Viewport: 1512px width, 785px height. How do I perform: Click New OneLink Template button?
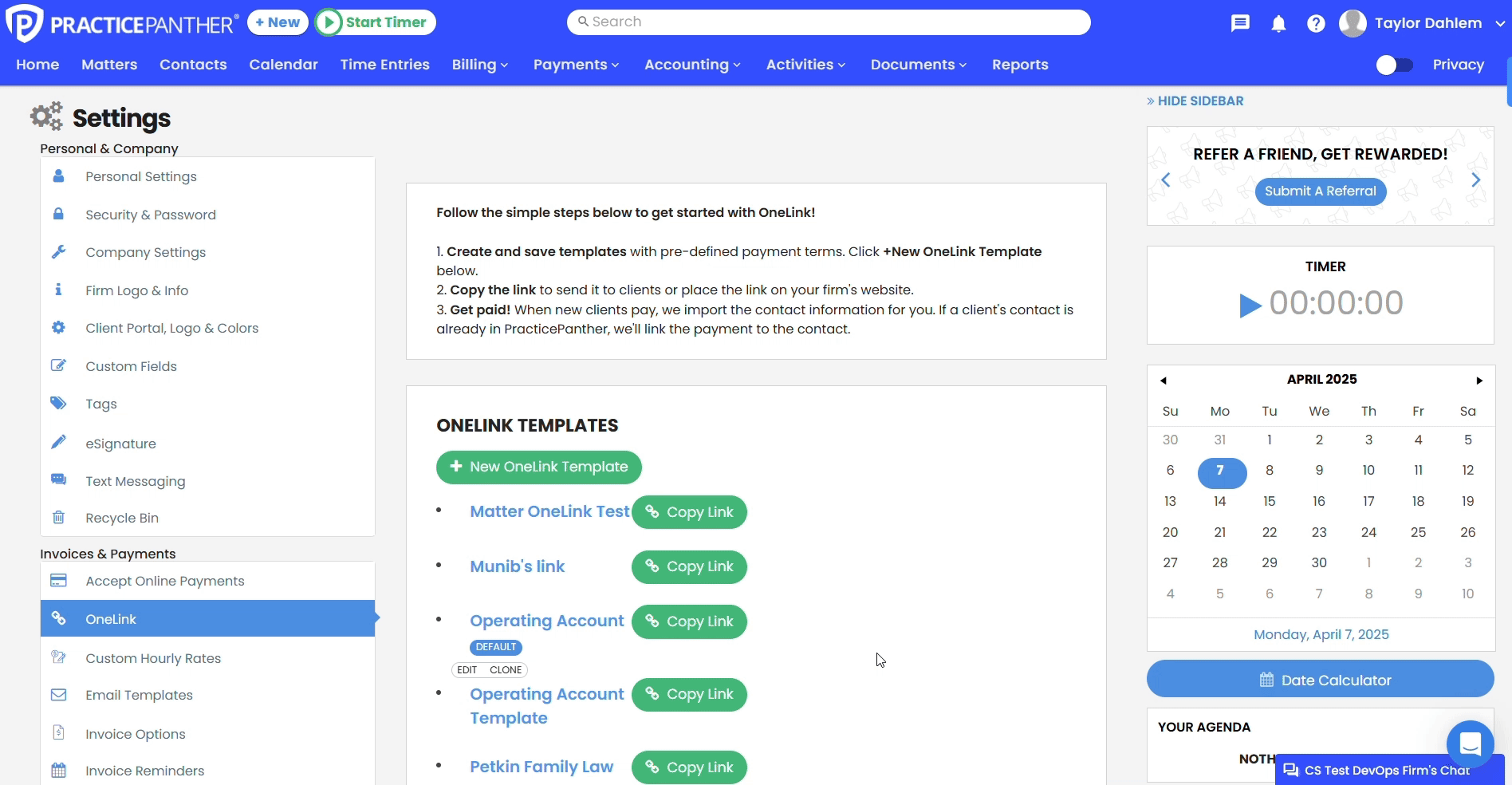539,467
